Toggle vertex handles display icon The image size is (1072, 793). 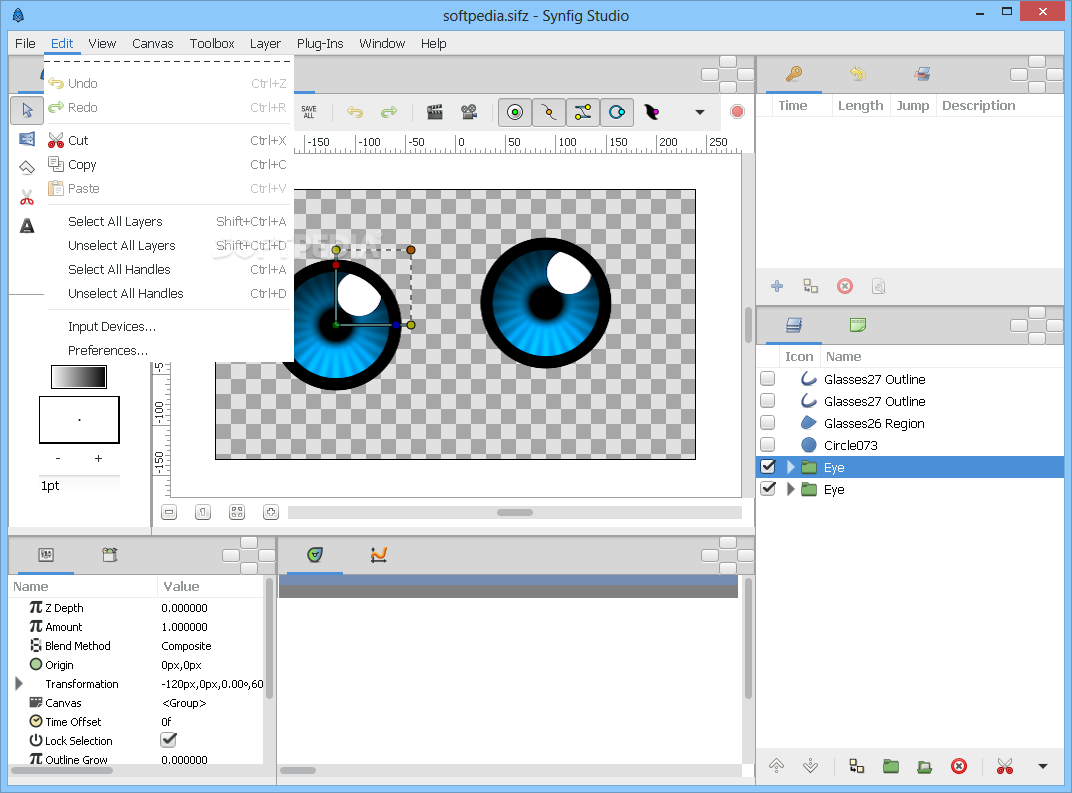(549, 112)
